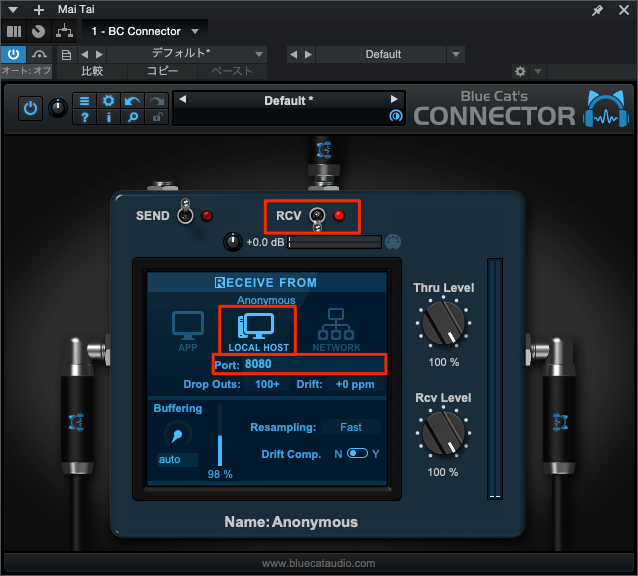Click the about info icon
The image size is (638, 576).
click(108, 117)
